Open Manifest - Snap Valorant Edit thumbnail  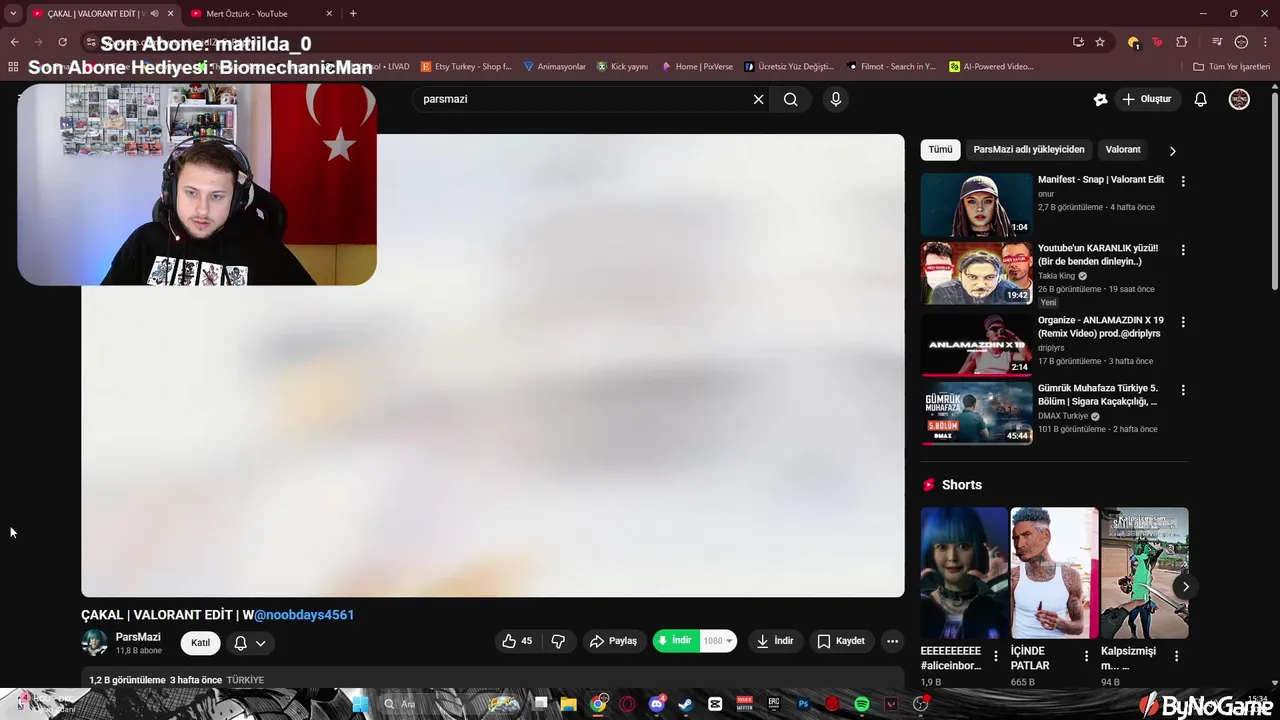[976, 205]
